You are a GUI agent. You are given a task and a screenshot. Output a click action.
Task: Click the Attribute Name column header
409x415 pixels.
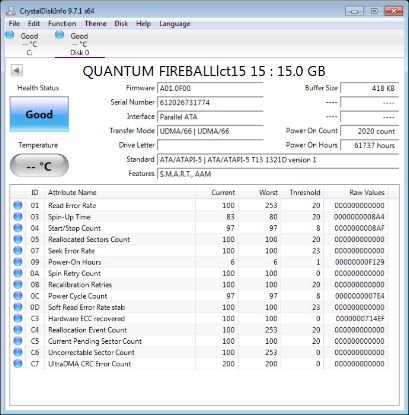pyautogui.click(x=119, y=192)
